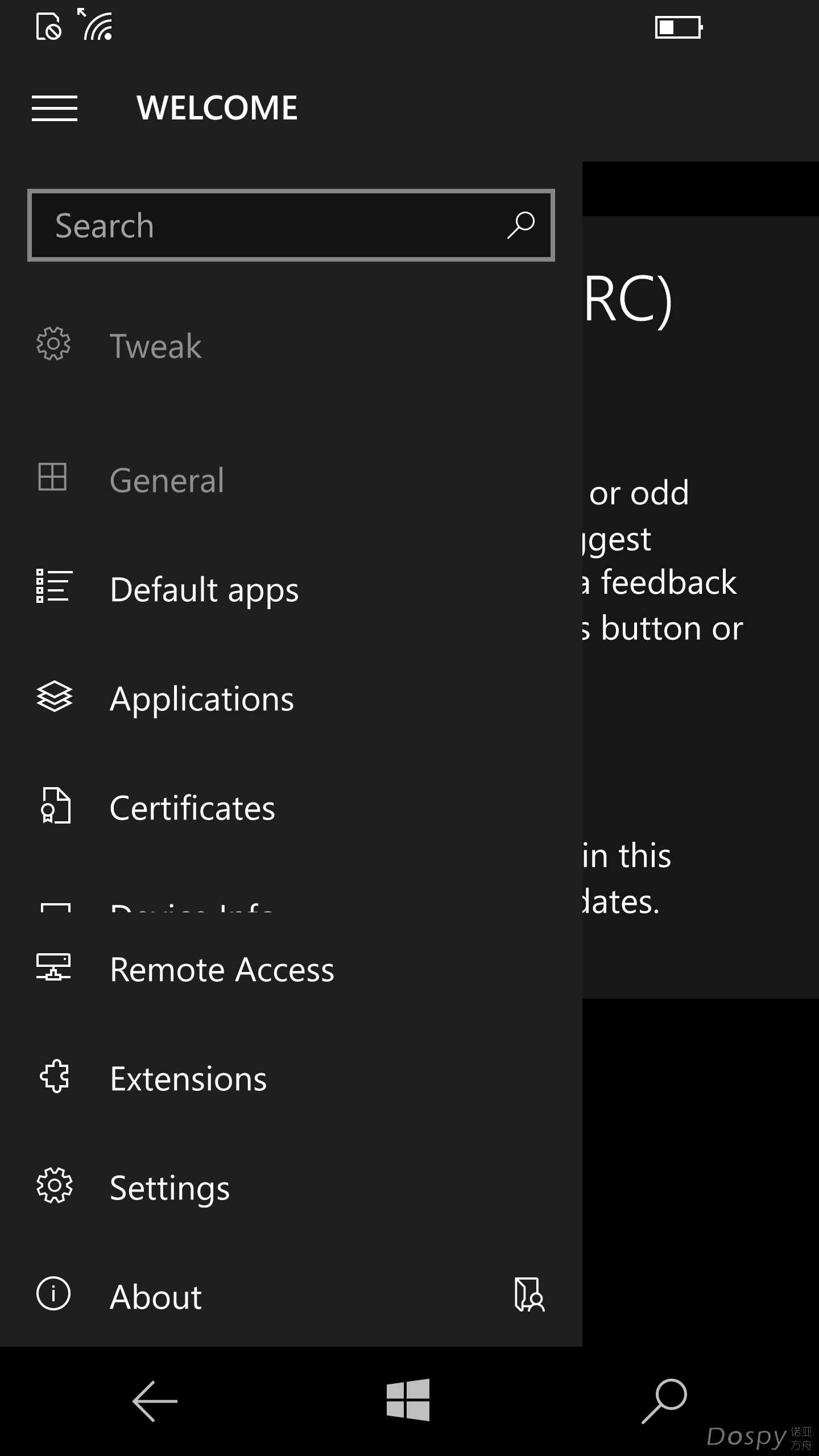Screen dimensions: 819x1456
Task: Open the Settings menu item
Action: [169, 1188]
